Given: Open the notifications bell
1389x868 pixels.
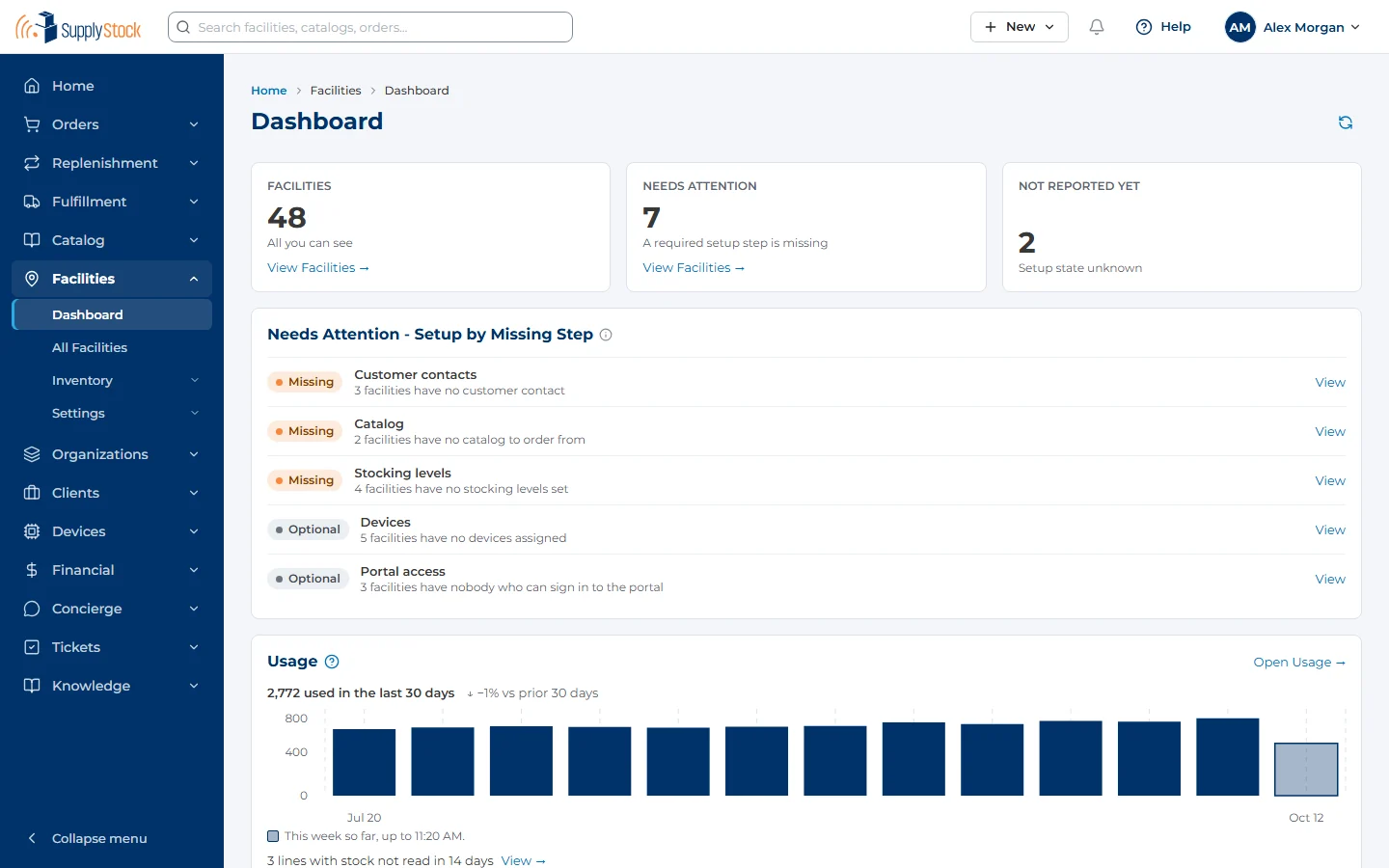Looking at the screenshot, I should tap(1097, 27).
